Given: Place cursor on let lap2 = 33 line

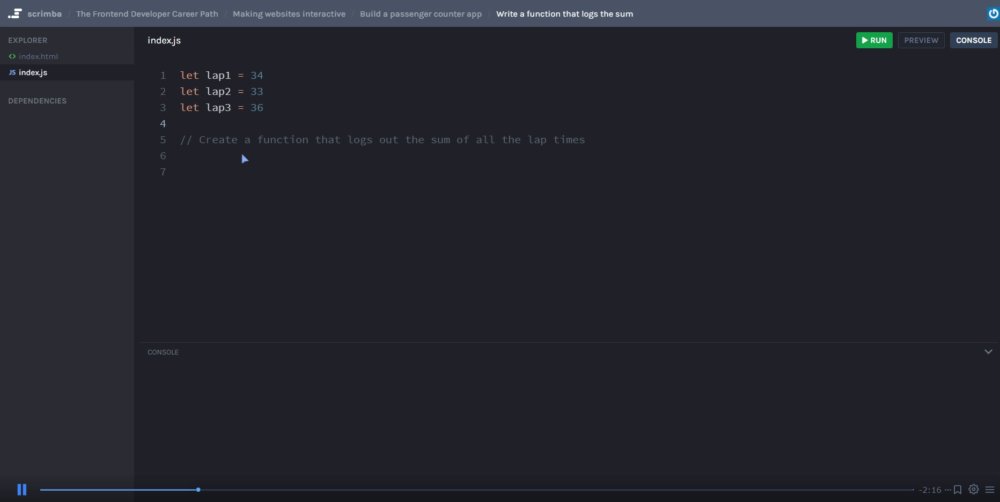Looking at the screenshot, I should point(221,91).
